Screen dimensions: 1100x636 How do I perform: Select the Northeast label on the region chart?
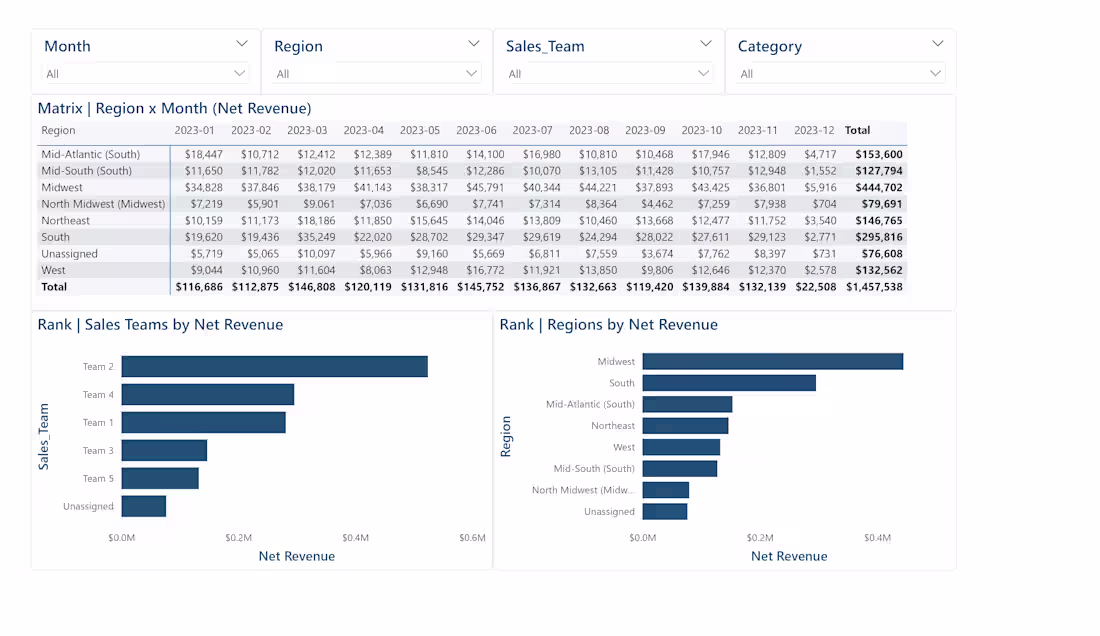pos(612,425)
